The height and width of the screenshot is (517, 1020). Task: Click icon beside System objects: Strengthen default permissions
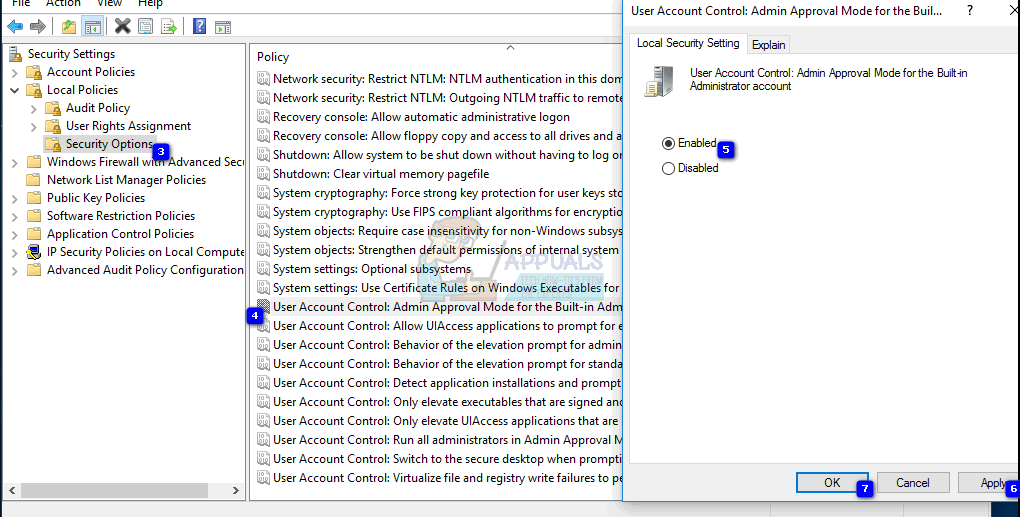pos(263,250)
